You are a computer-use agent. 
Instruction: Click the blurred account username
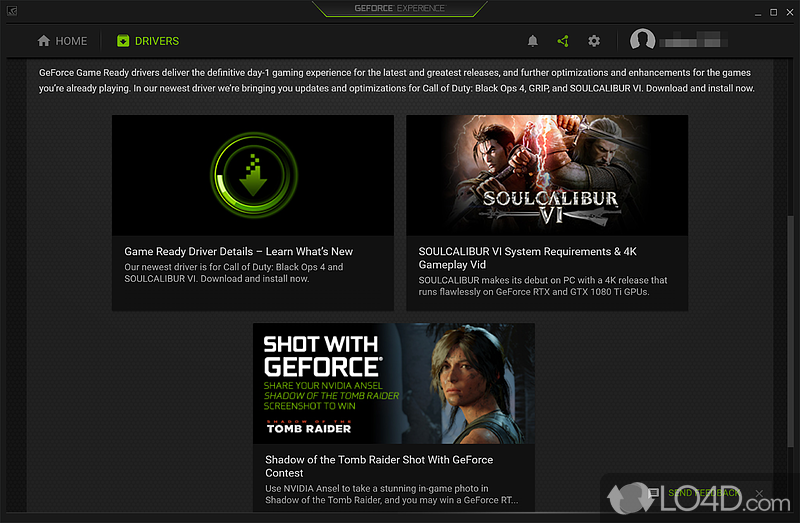[x=693, y=40]
